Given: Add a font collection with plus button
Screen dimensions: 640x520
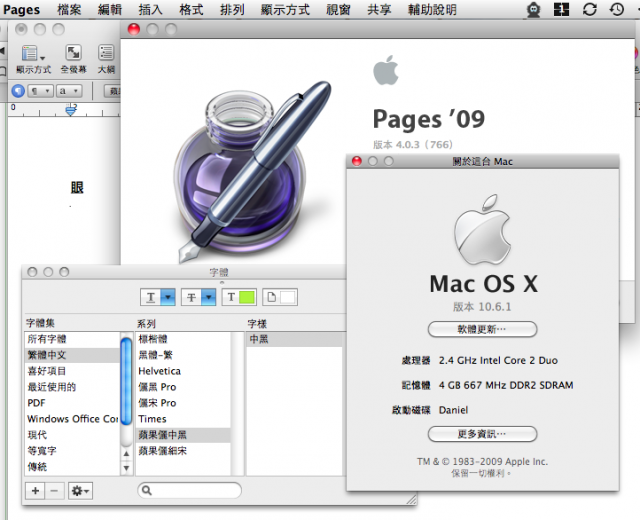Looking at the screenshot, I should [x=35, y=491].
